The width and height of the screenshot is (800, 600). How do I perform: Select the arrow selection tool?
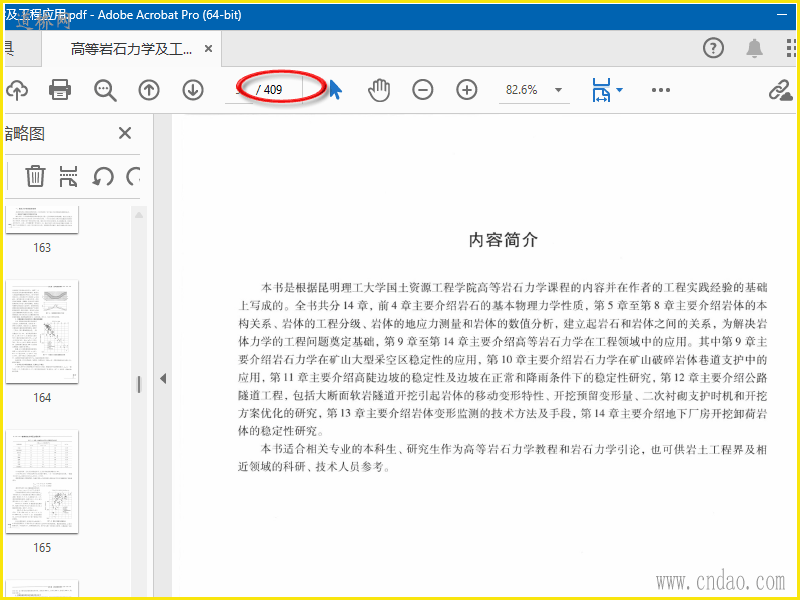pos(335,90)
